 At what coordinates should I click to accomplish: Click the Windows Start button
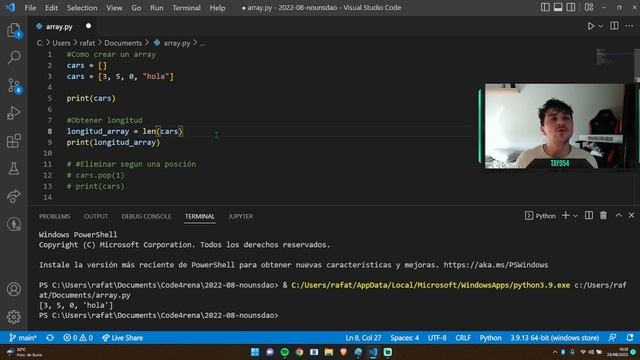[255, 352]
